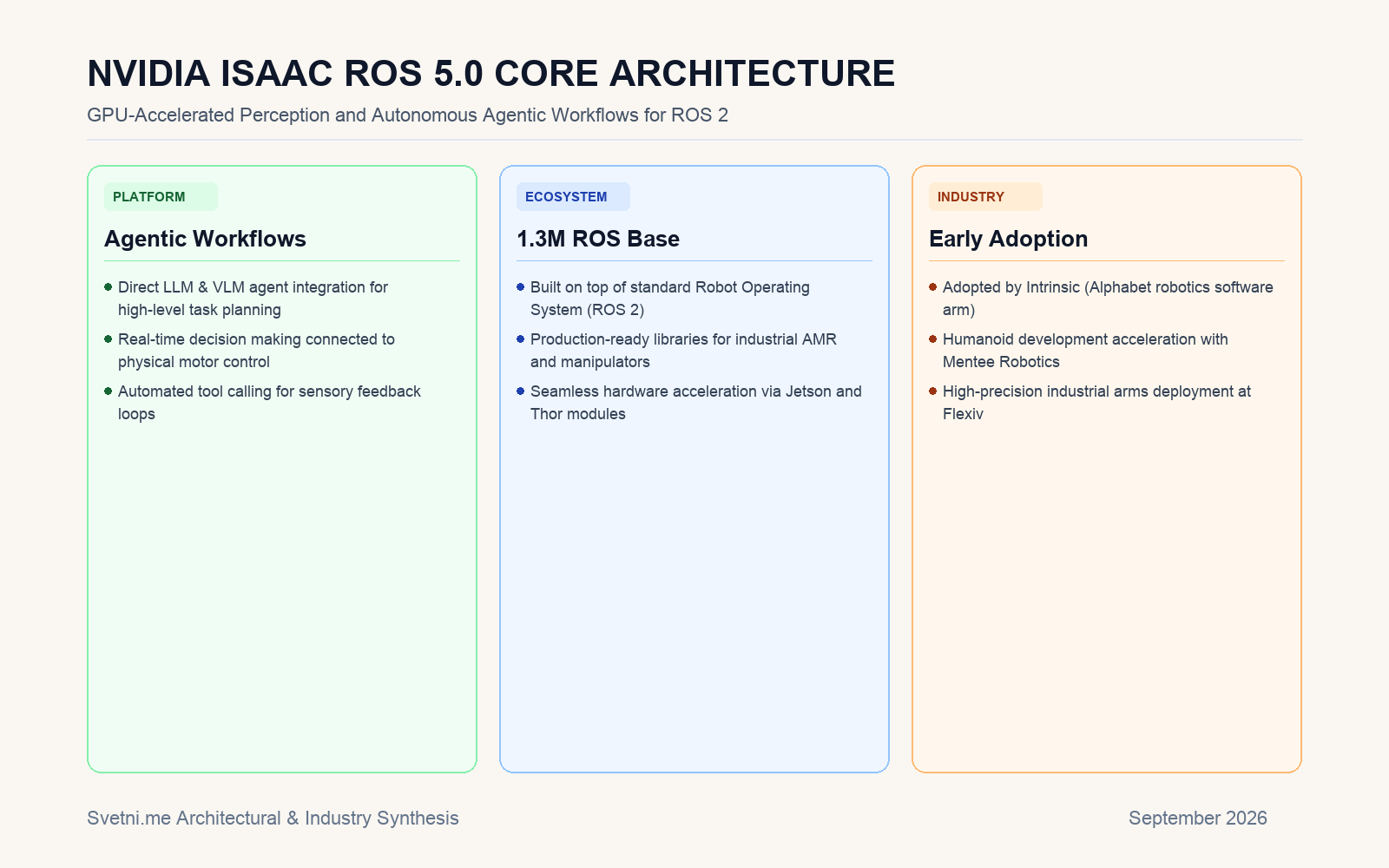Select the "Agentic Workflows" card heading
Viewport: 1389px width, 868px height.
[x=205, y=239]
